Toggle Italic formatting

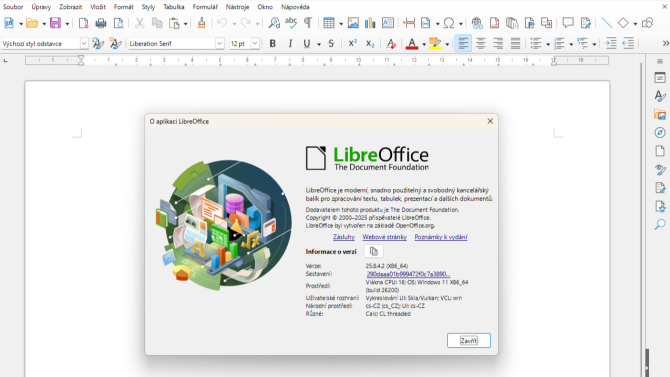pos(290,44)
